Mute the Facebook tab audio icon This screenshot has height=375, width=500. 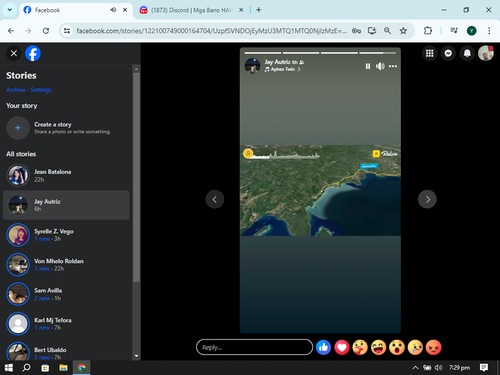113,10
